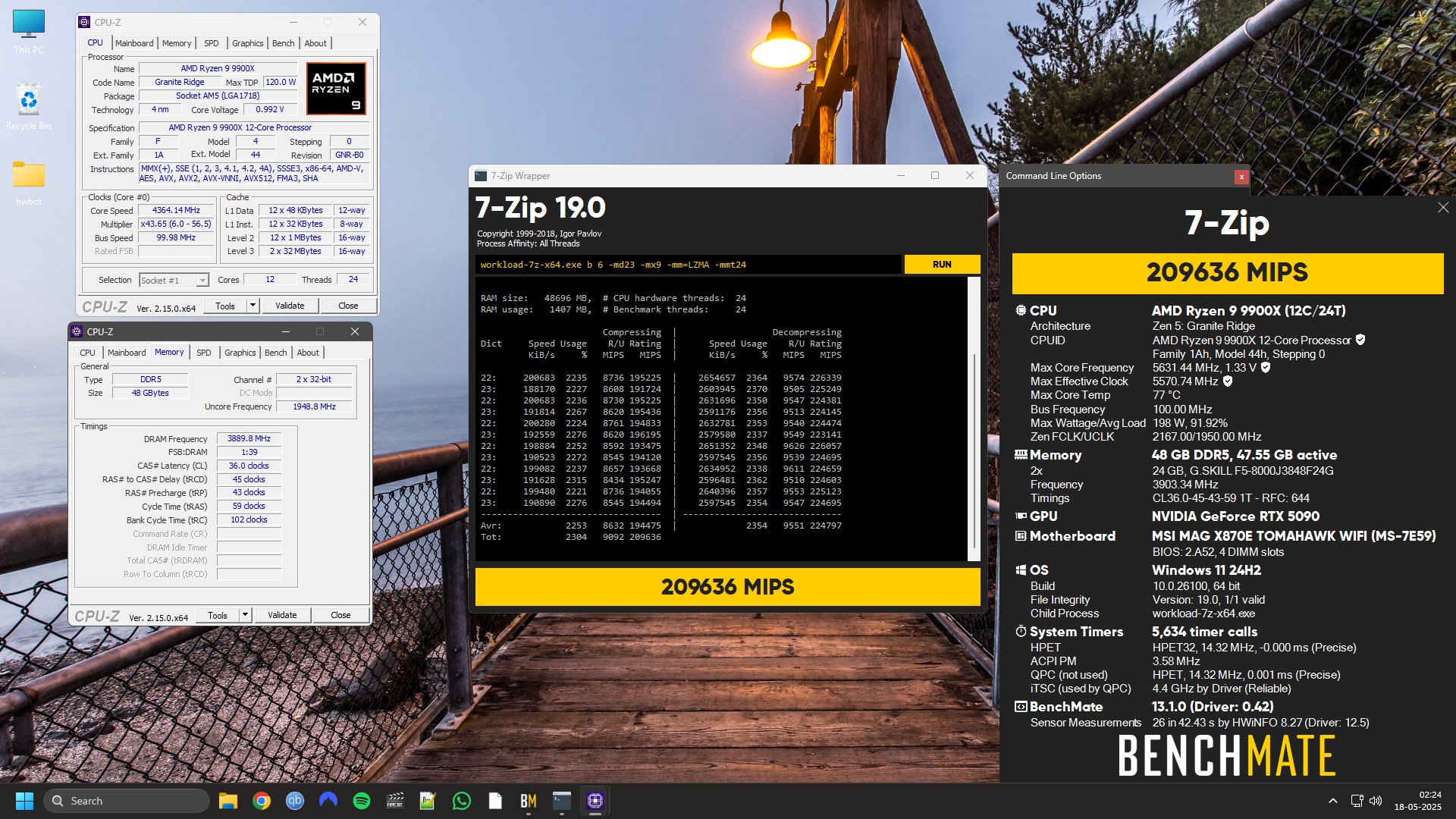Switch to BenchMate taskbar icon
Viewport: 1456px width, 819px height.
[529, 801]
